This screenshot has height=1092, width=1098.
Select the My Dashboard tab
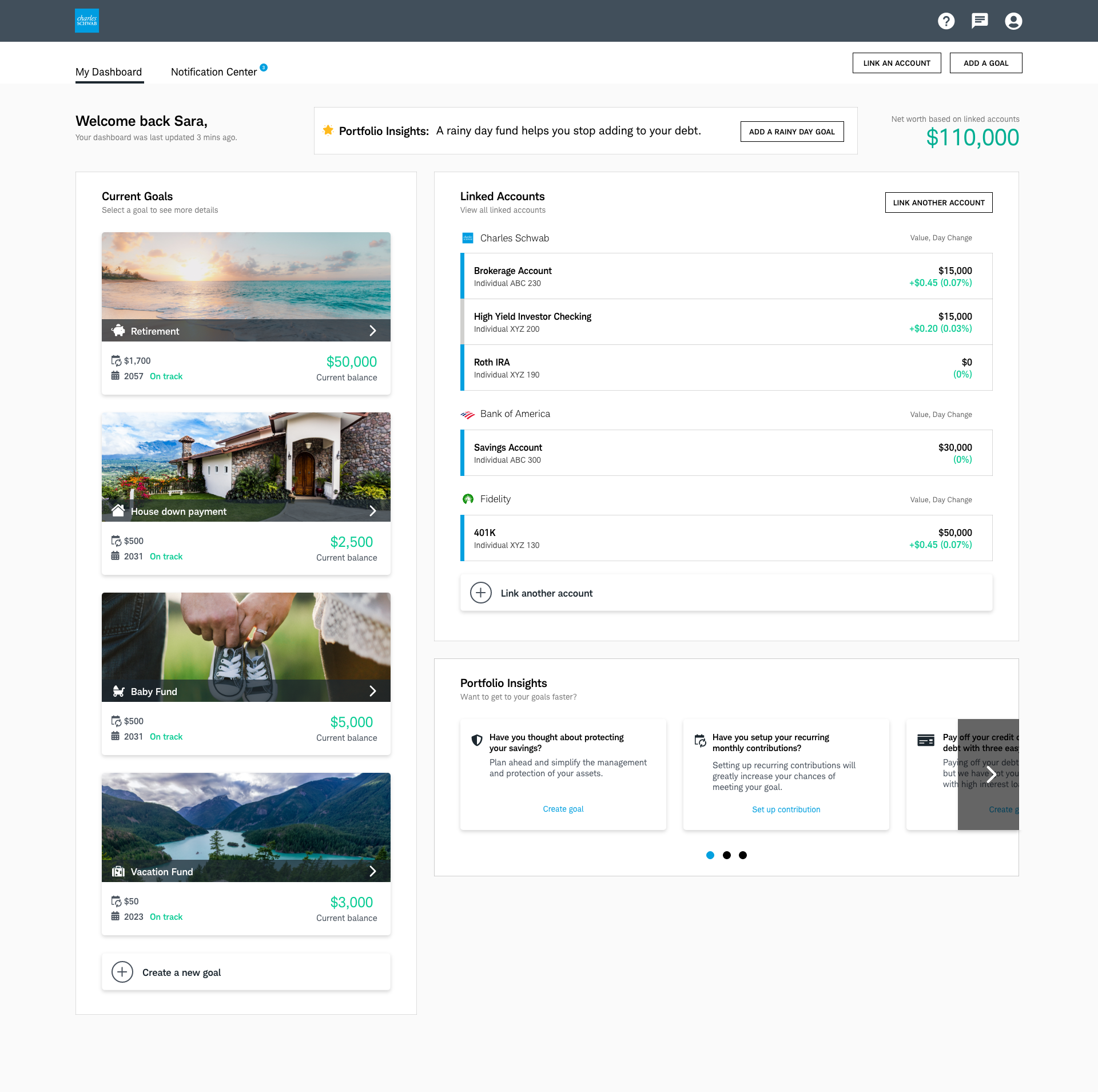109,72
